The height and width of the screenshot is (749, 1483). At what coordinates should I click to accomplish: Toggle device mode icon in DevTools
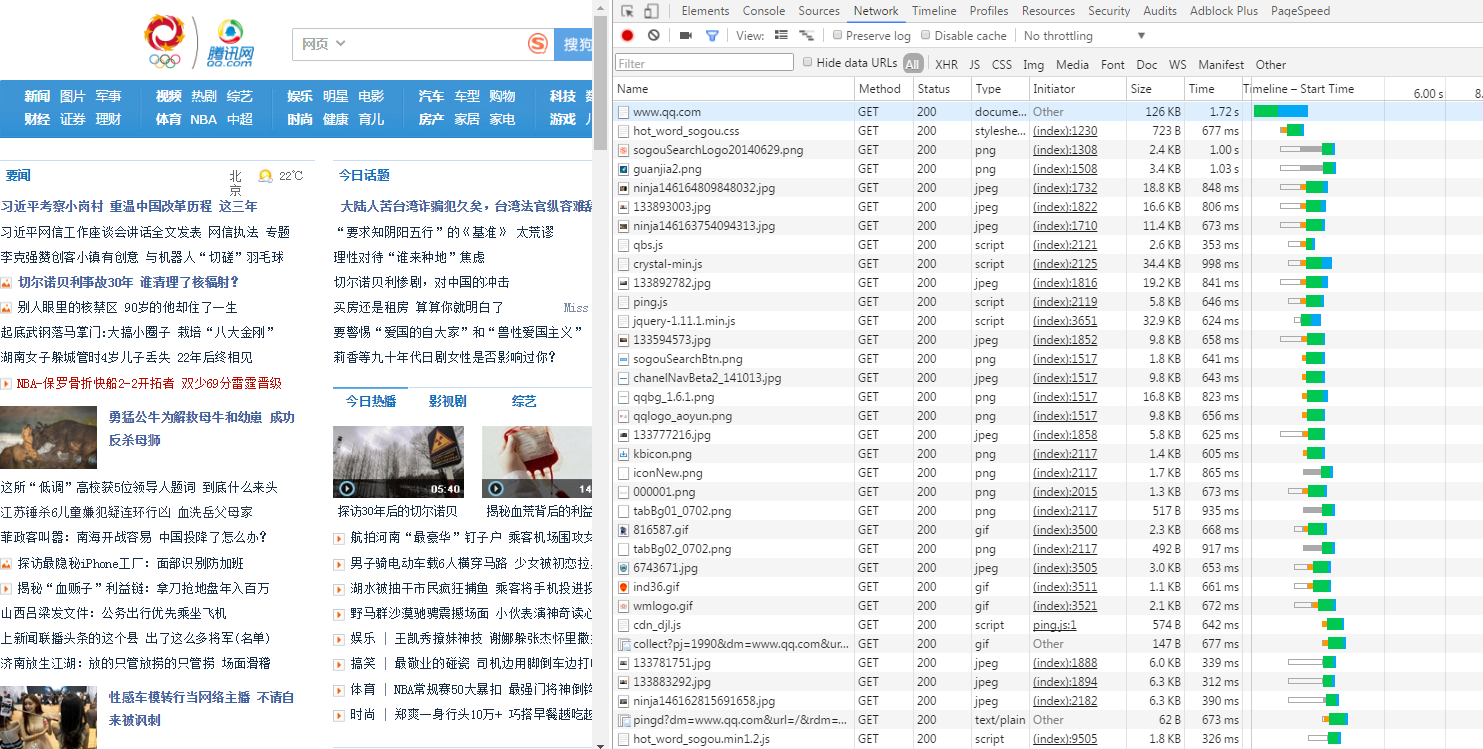[651, 11]
